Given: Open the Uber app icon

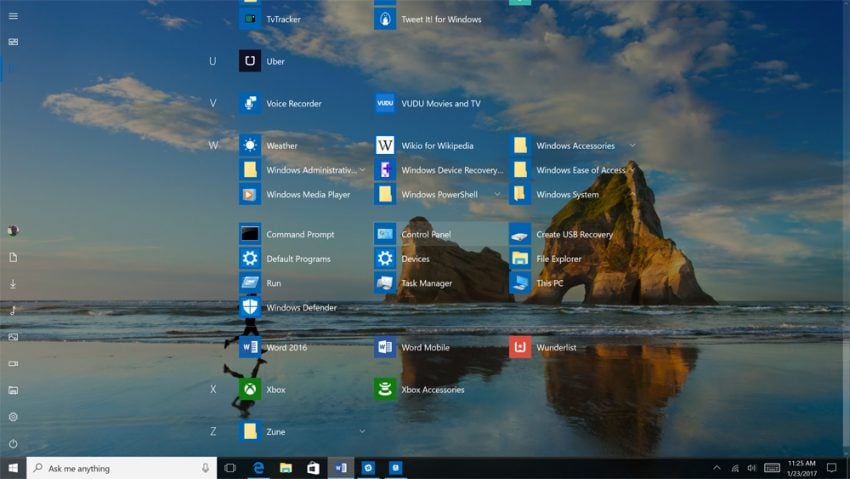Looking at the screenshot, I should [x=250, y=61].
